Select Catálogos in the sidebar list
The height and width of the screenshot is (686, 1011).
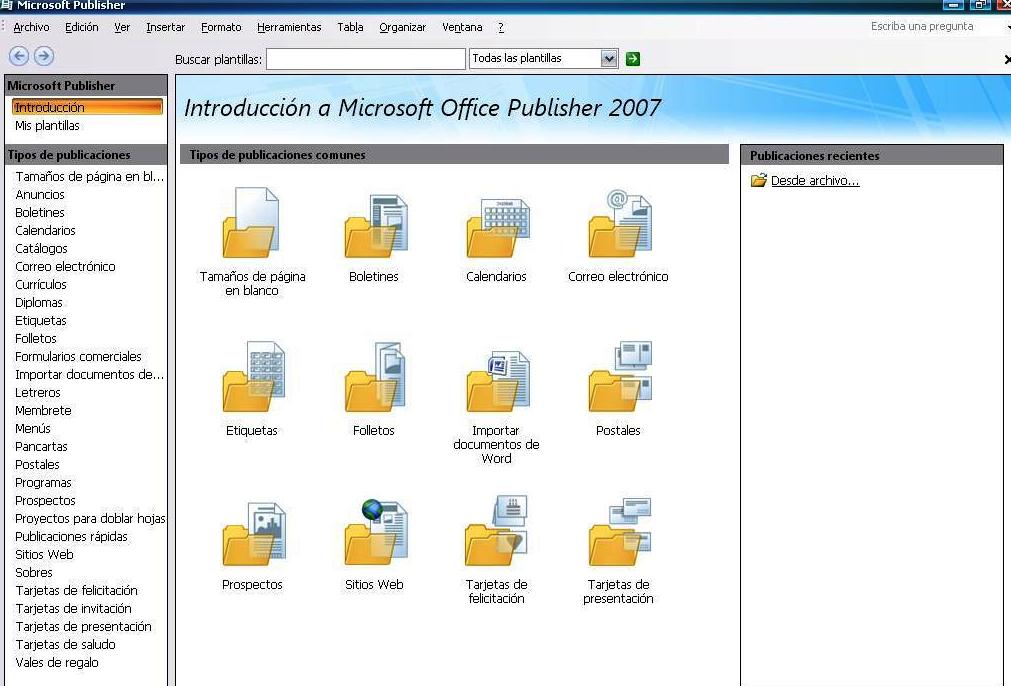[41, 248]
